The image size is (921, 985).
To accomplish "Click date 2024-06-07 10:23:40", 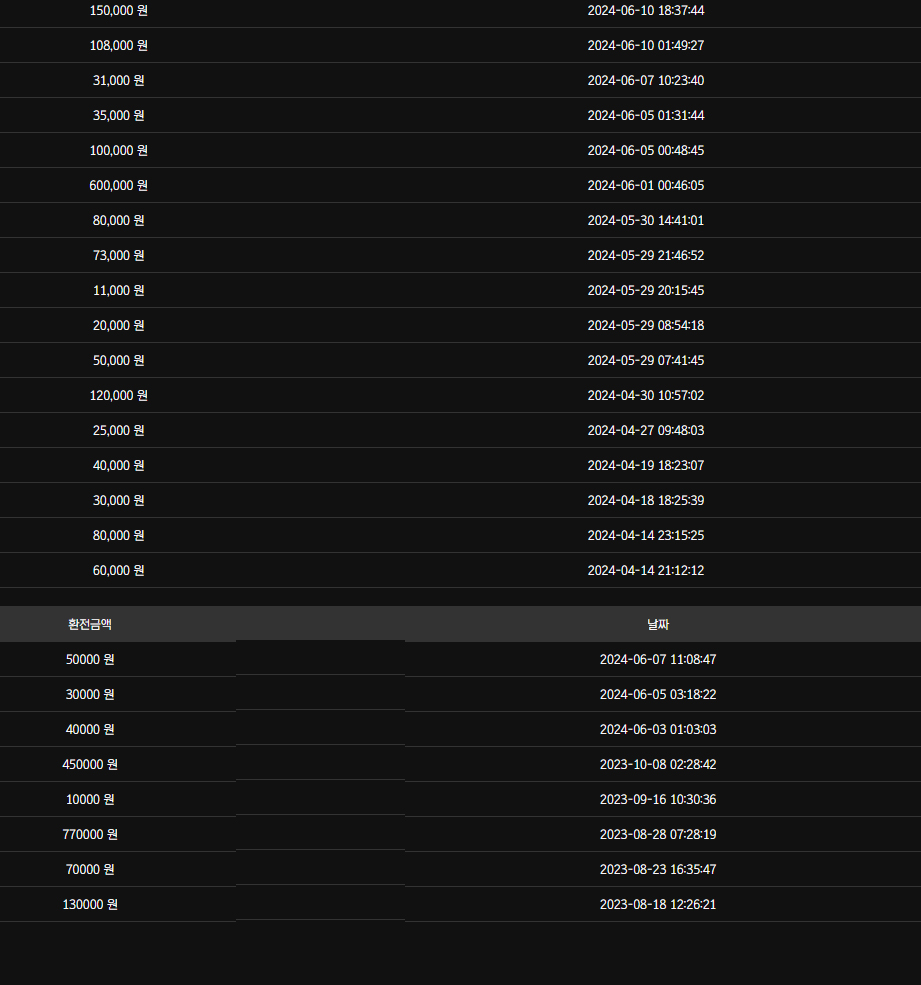I will click(x=645, y=80).
